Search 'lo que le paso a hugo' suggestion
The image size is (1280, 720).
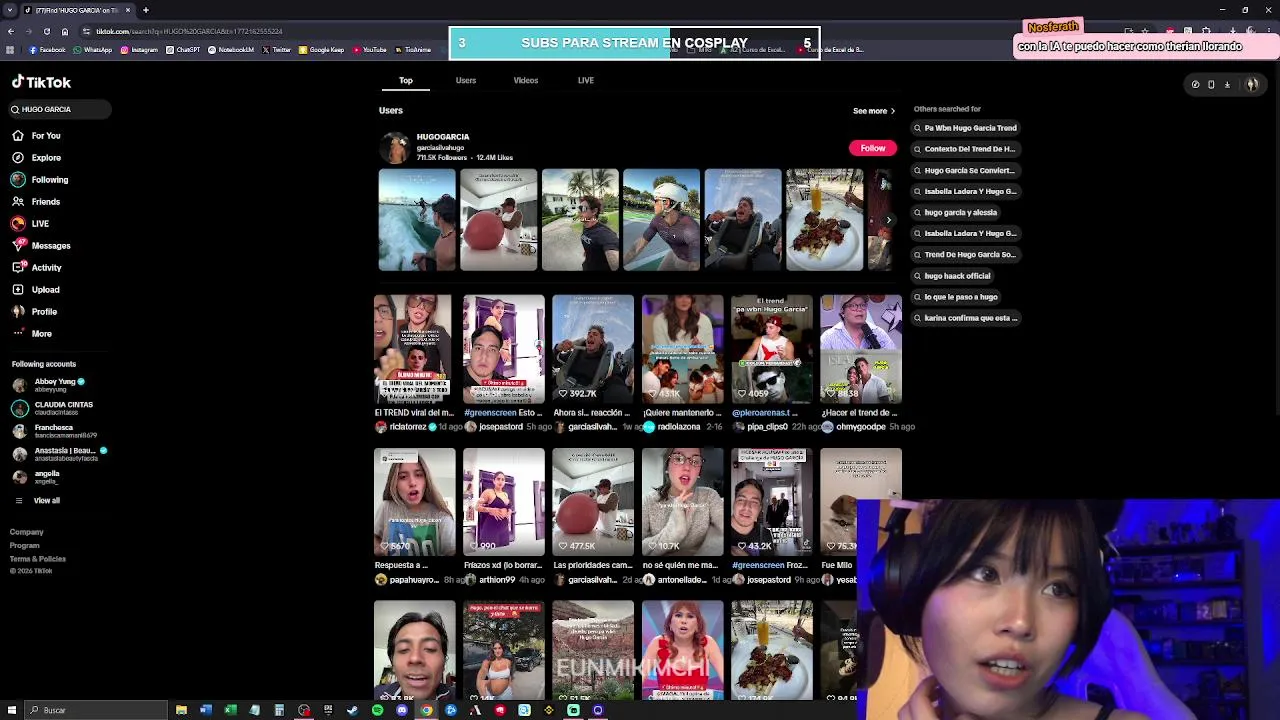click(x=955, y=297)
